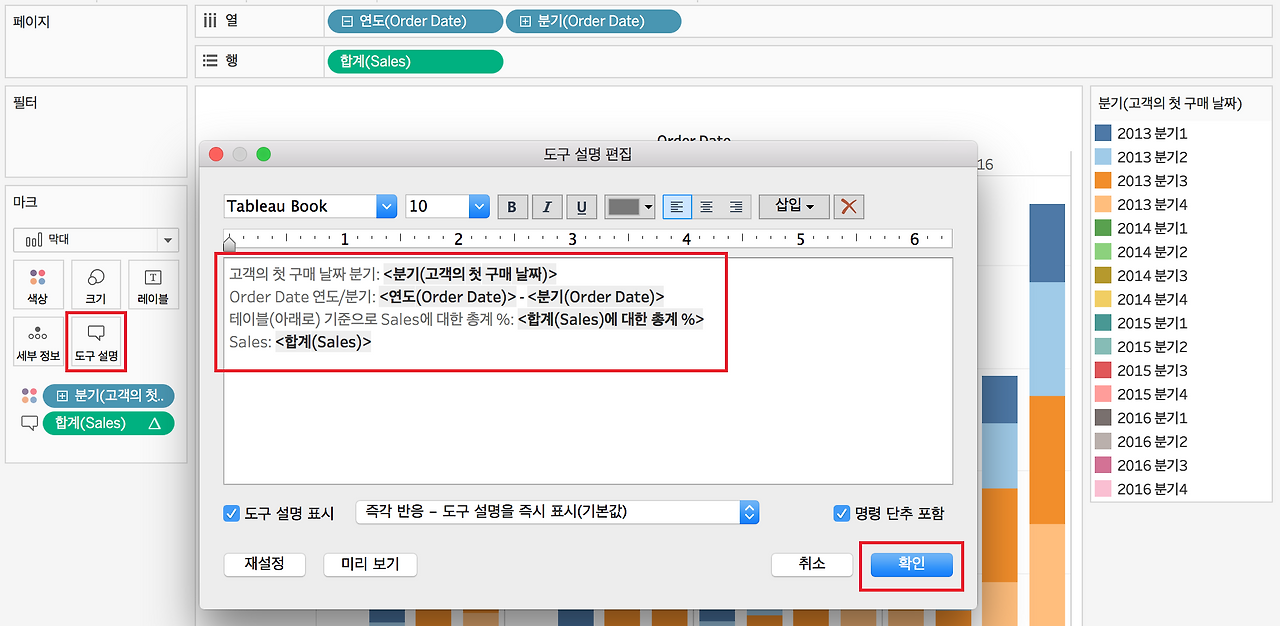Select 2014 분기1 legend color swatch

tap(1104, 228)
